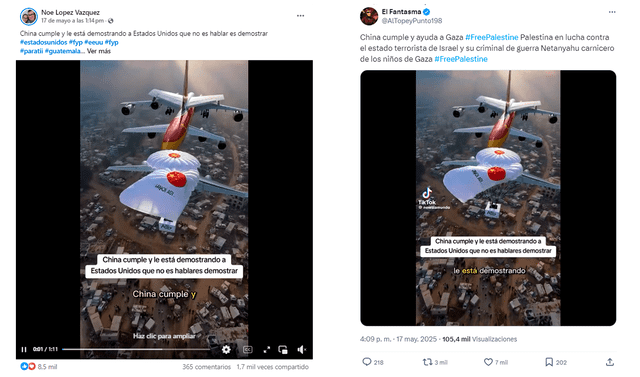
Task: Open Noe Lopez Vazquez post options menu
Action: pos(300,16)
